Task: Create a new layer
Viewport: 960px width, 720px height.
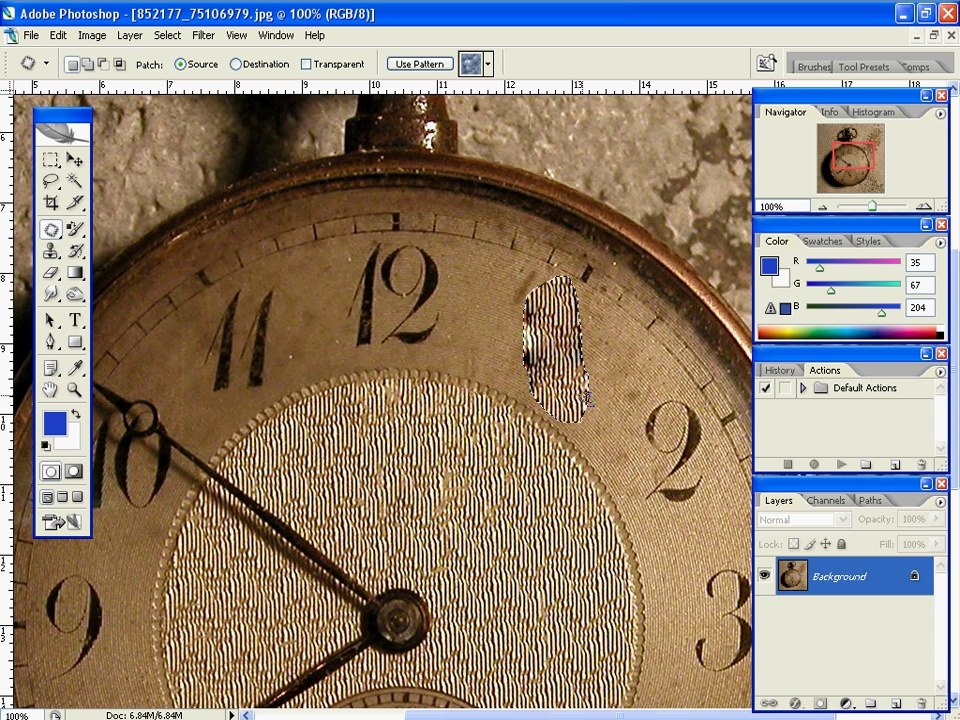Action: pos(895,703)
